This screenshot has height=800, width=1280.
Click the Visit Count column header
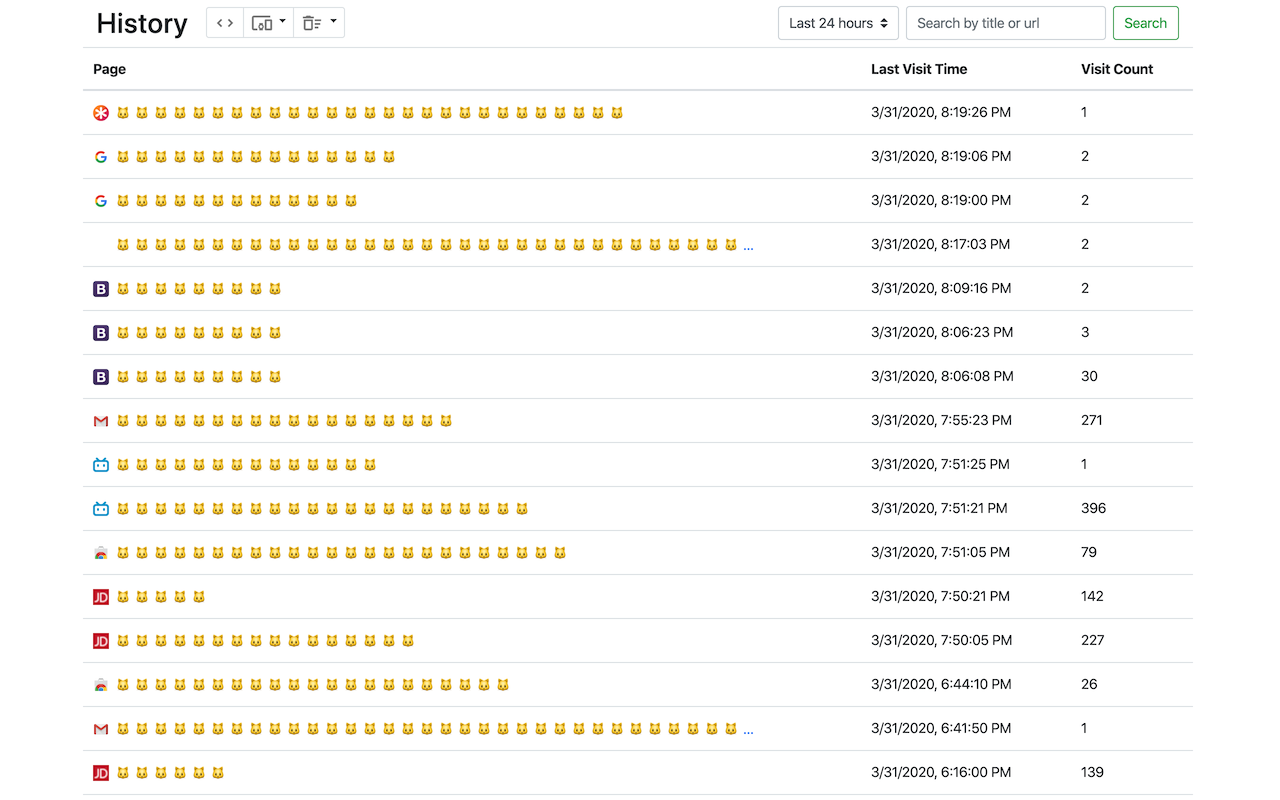click(1117, 69)
